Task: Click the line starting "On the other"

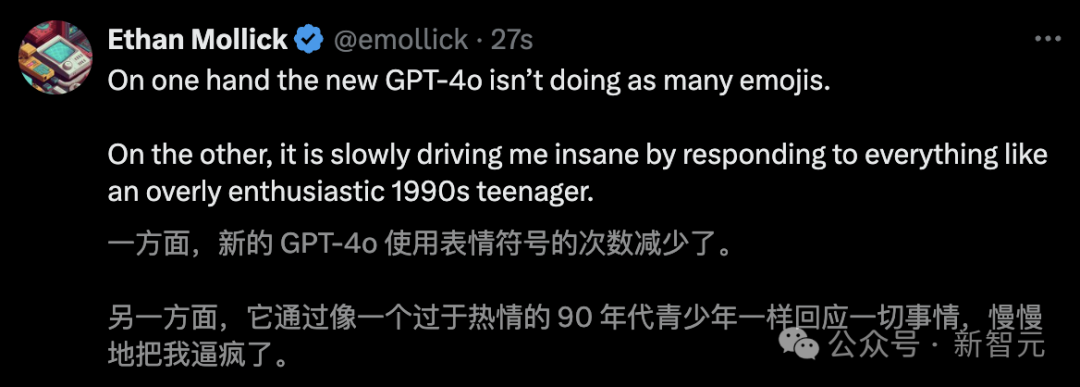Action: coord(577,156)
